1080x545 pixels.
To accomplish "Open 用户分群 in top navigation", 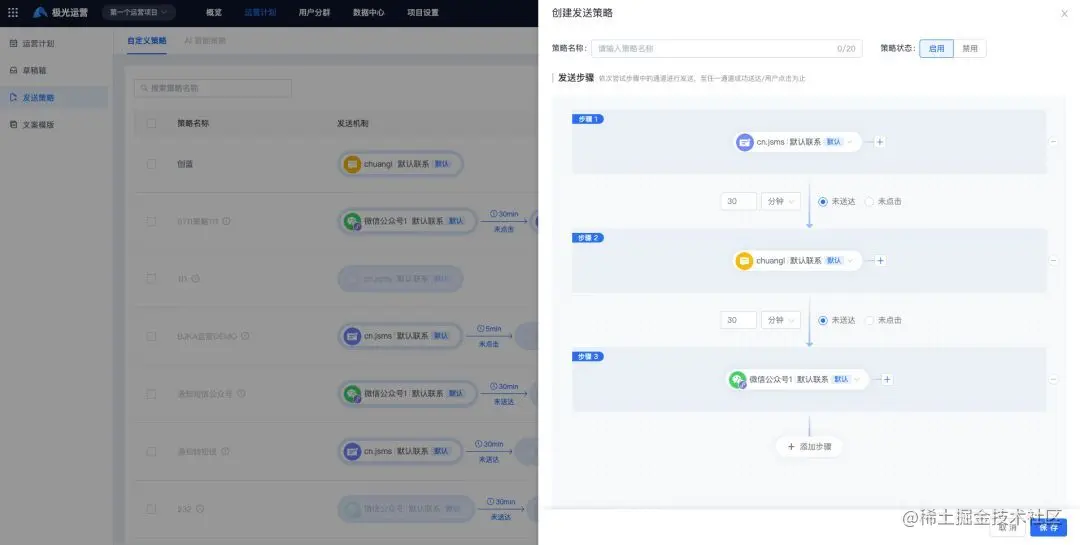I will point(315,12).
